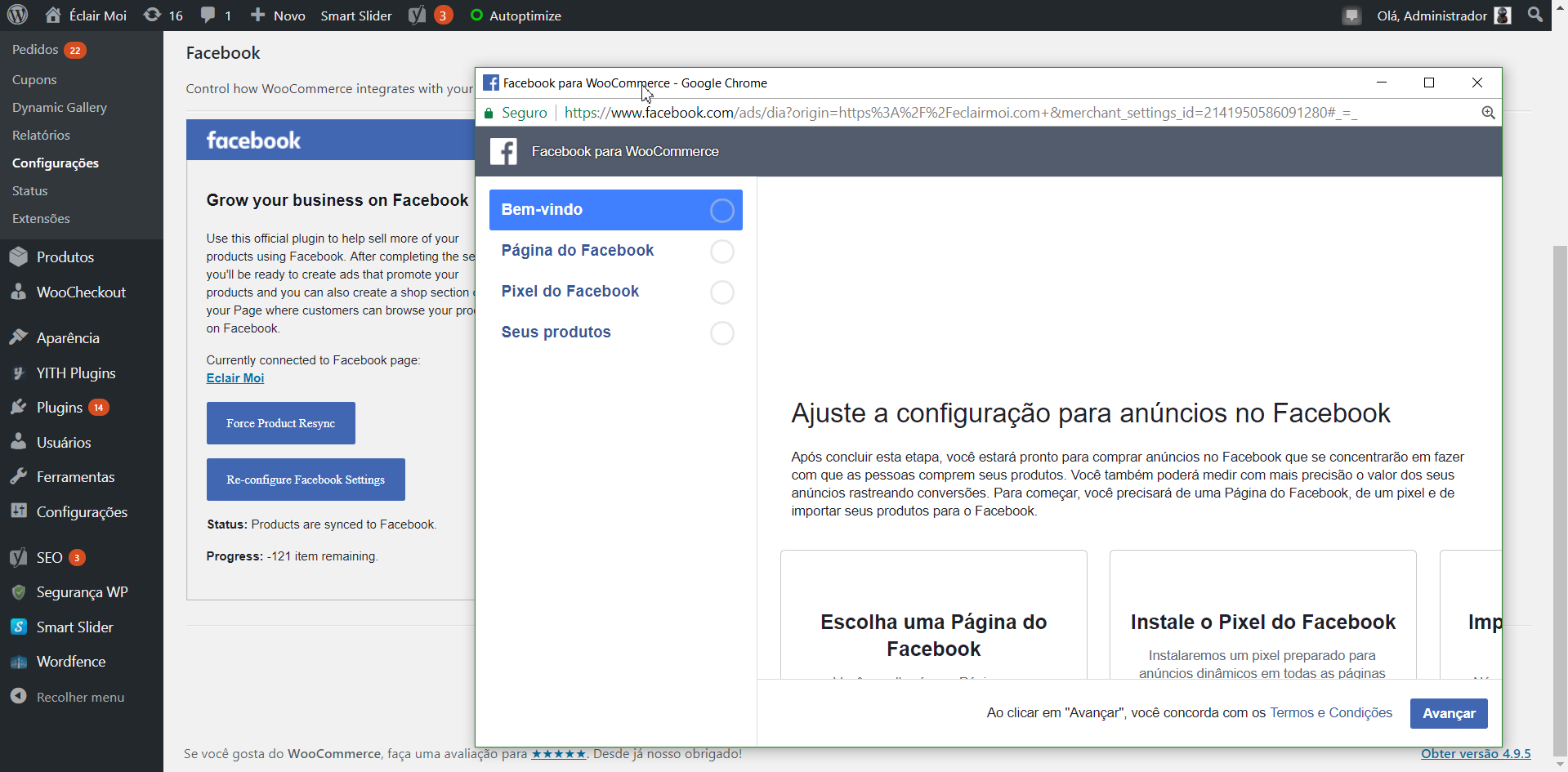Screen dimensions: 1568x772
Task: Click the SEO Yoast sidebar icon
Action: 19,557
